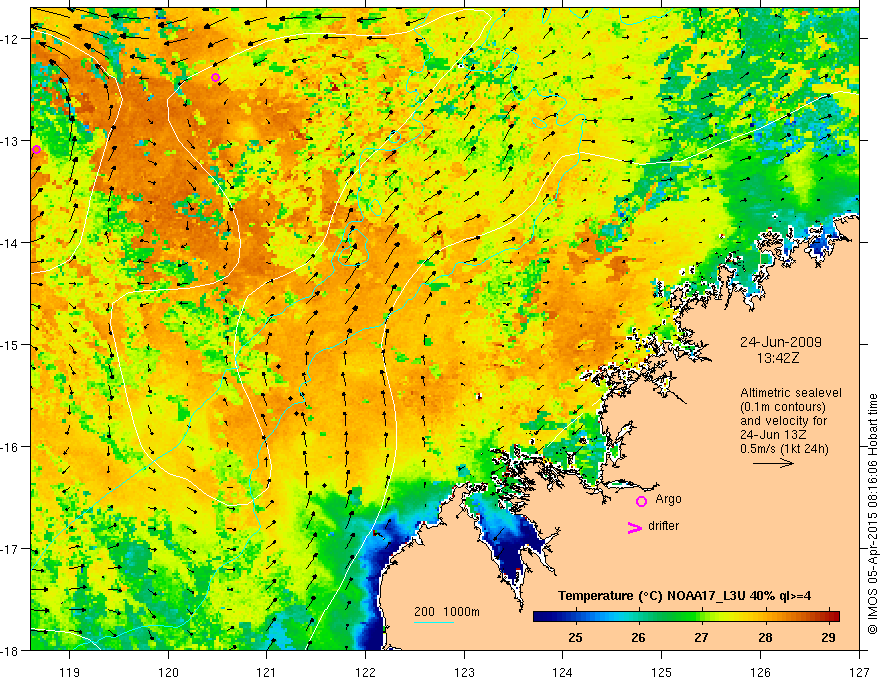This screenshot has width=880, height=680.
Task: Click the Argo float marker near longitude 120.5
Action: [216, 77]
